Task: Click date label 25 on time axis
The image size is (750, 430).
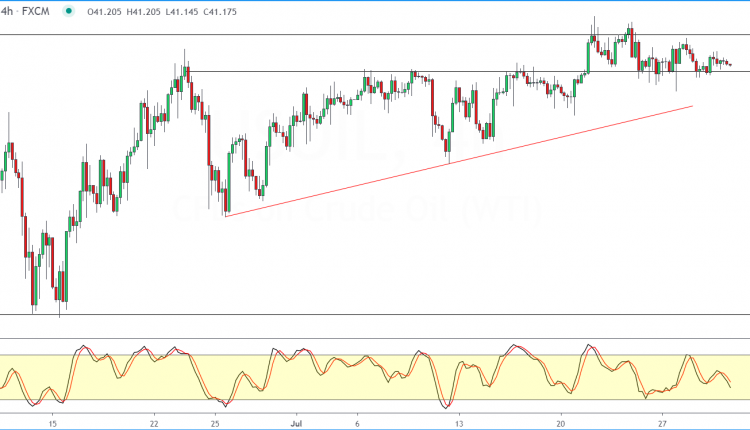Action: [x=215, y=424]
